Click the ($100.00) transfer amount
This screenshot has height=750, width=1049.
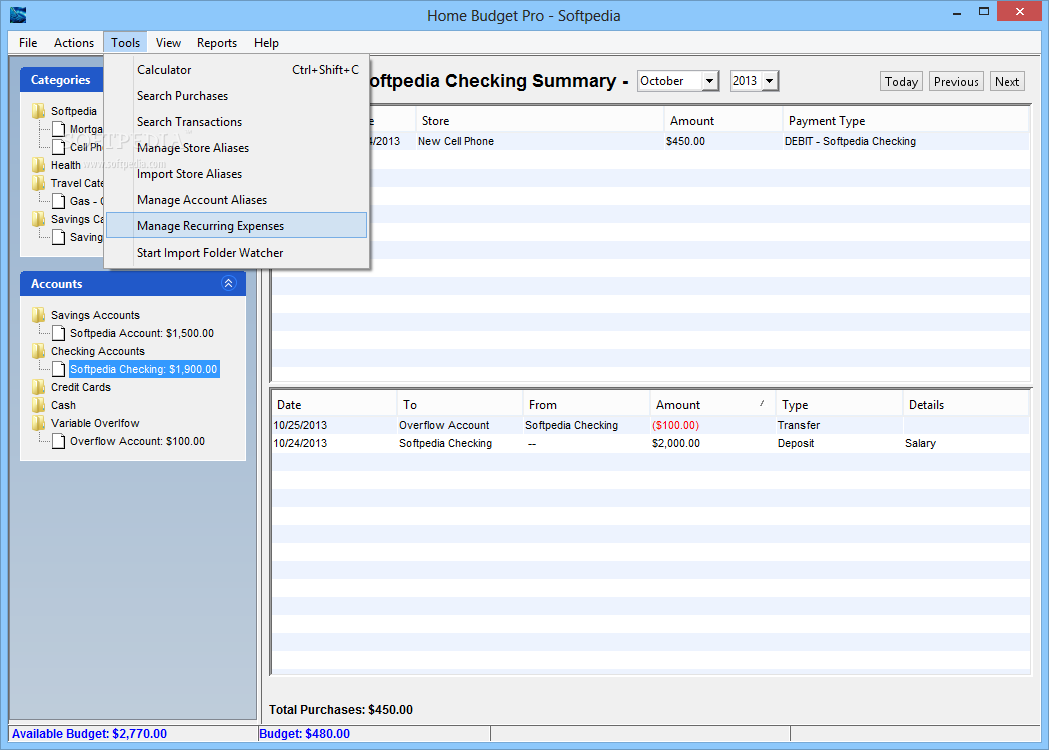click(x=675, y=426)
